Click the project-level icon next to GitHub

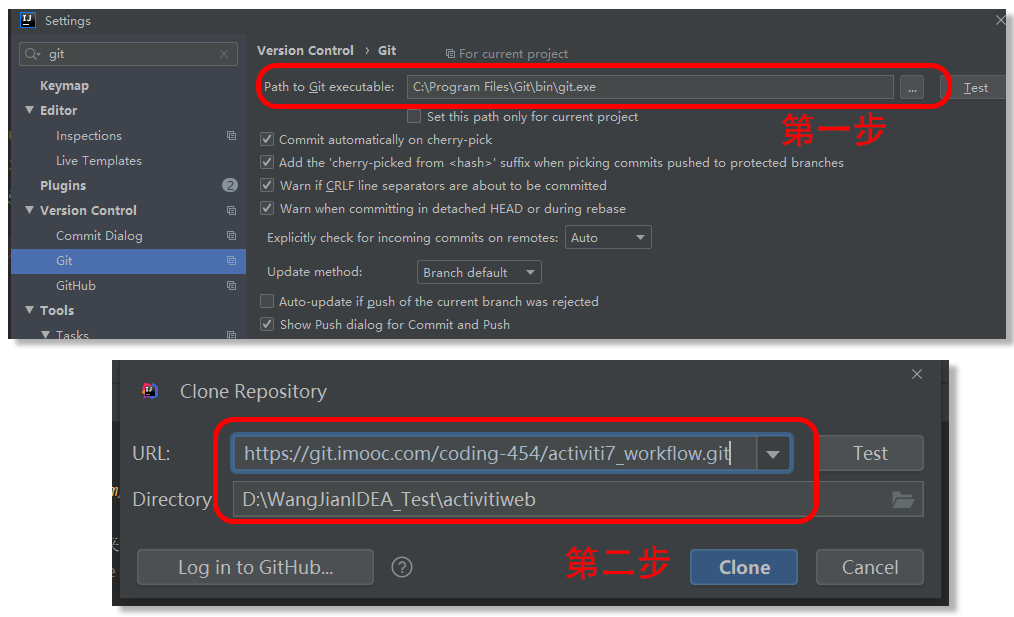point(232,285)
